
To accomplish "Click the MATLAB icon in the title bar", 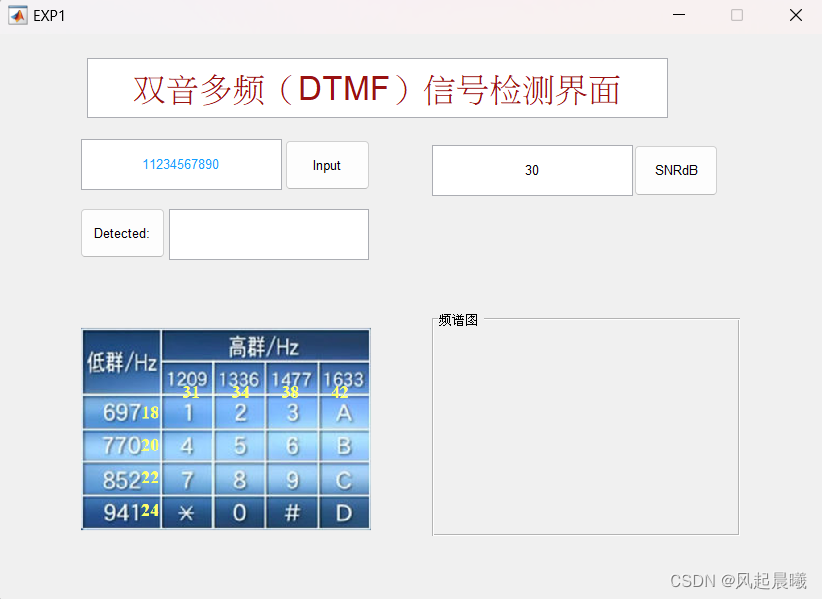I will coord(16,15).
